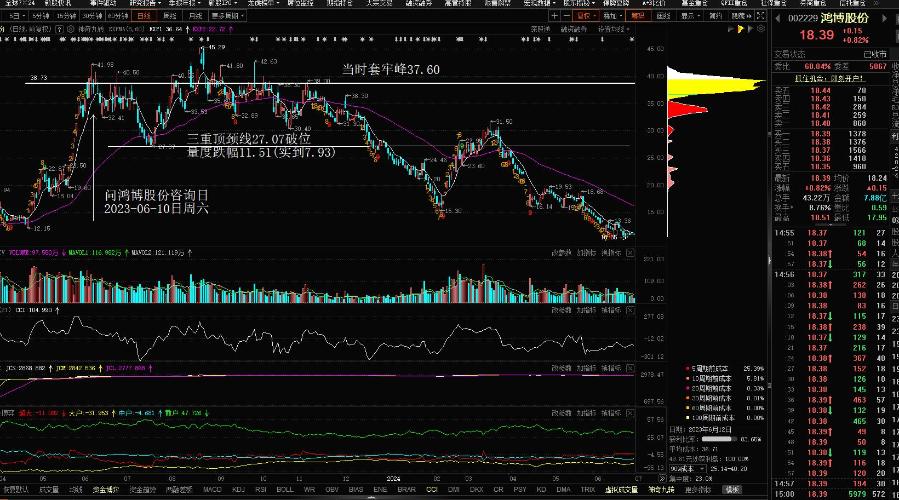The height and width of the screenshot is (500, 899).
Task: Switch to 60分钟 period
Action: coord(118,16)
